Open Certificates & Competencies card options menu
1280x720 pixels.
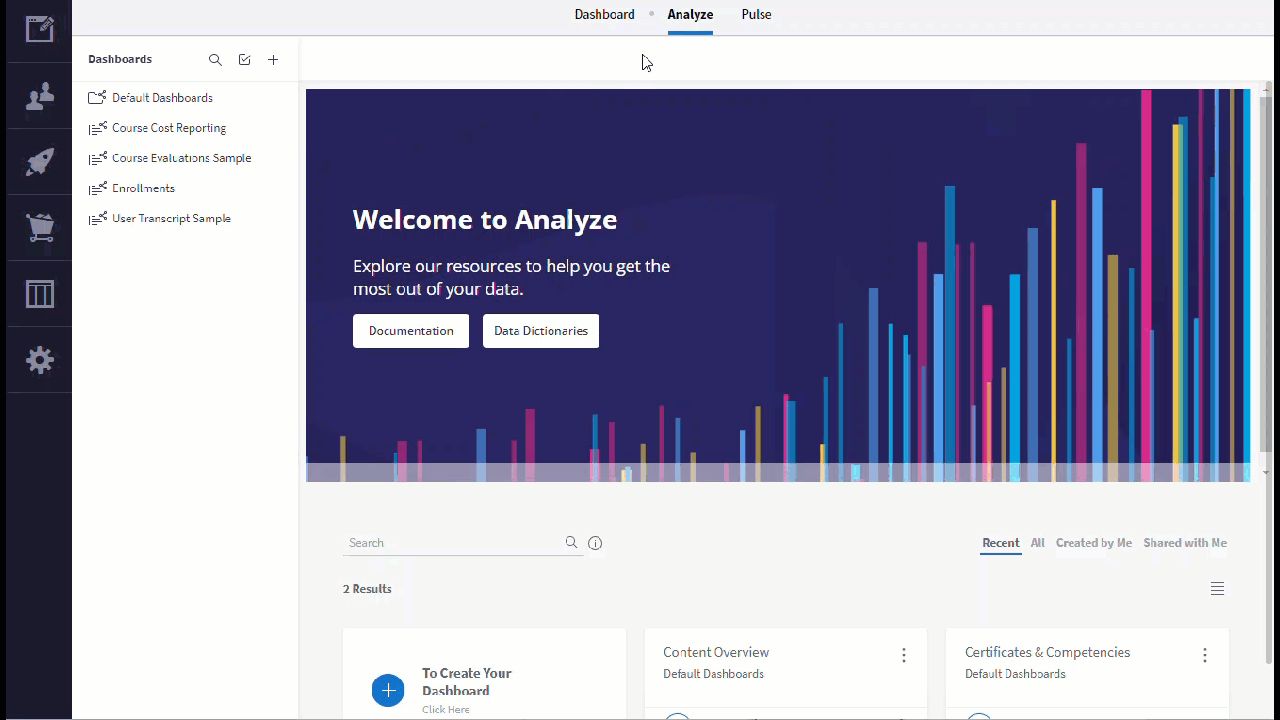click(x=1204, y=655)
